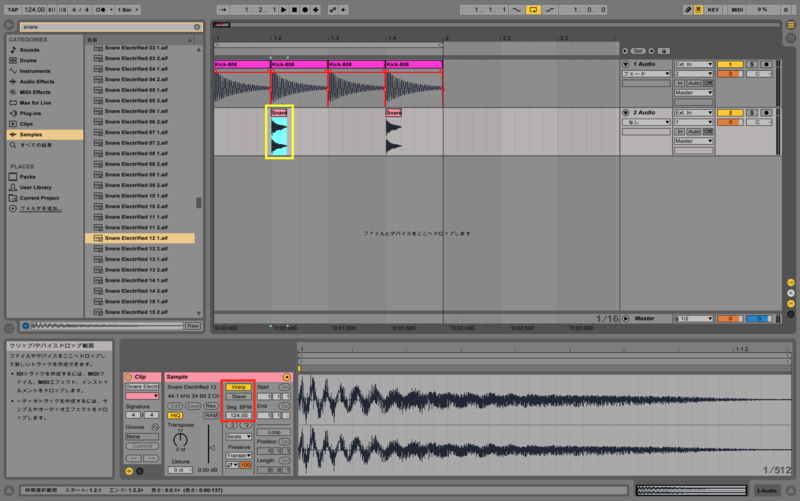Enable the MIDI map mode

pyautogui.click(x=737, y=10)
